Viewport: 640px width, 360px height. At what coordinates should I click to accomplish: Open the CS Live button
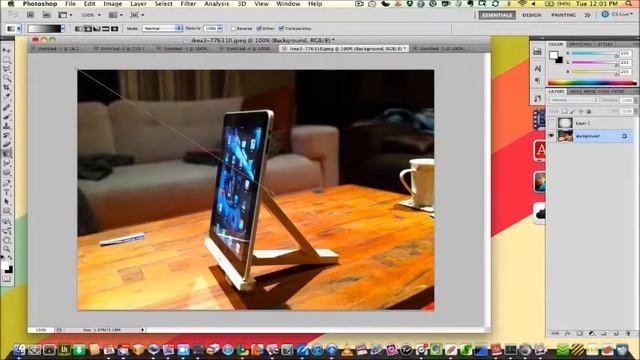pos(616,15)
